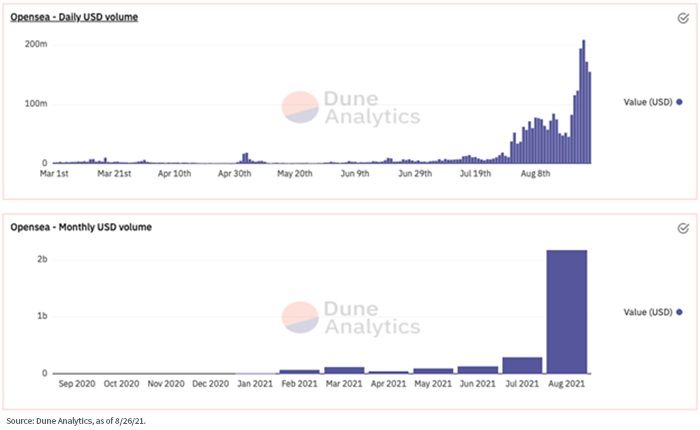Select the May 2021 monthly volume bar
The height and width of the screenshot is (430, 700).
click(433, 371)
